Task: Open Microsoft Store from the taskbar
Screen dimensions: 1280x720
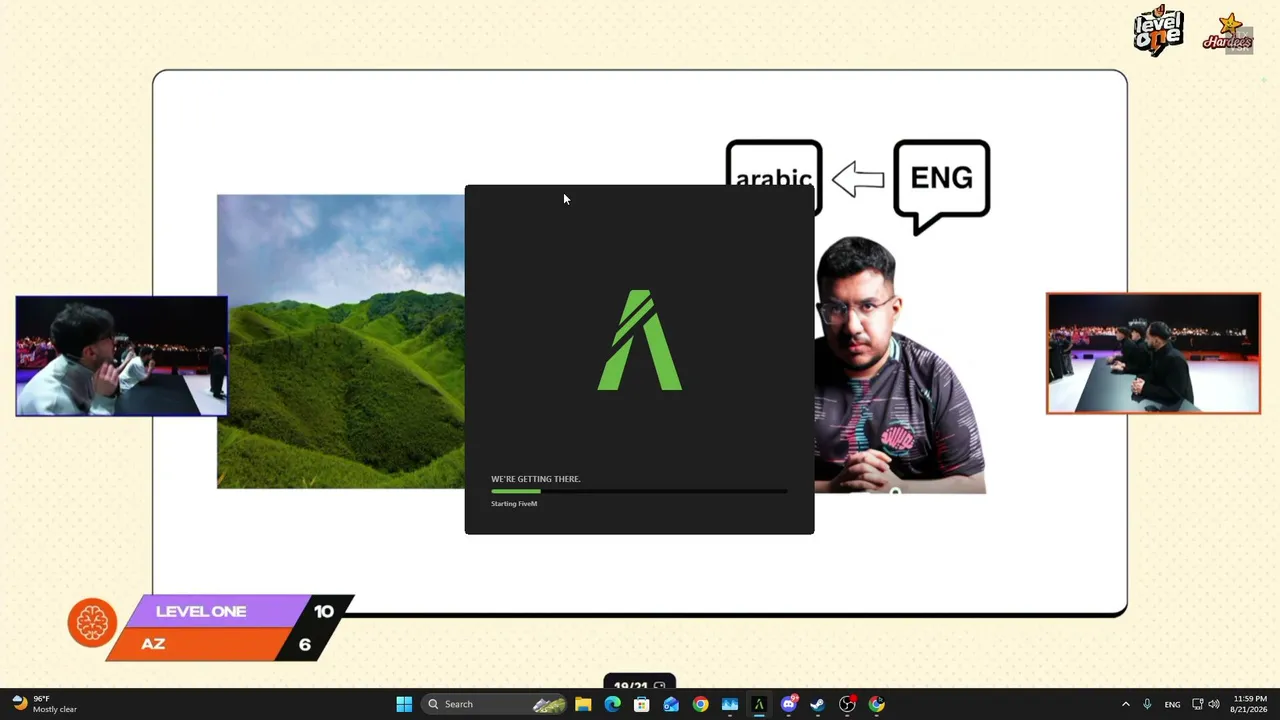Action: point(642,704)
